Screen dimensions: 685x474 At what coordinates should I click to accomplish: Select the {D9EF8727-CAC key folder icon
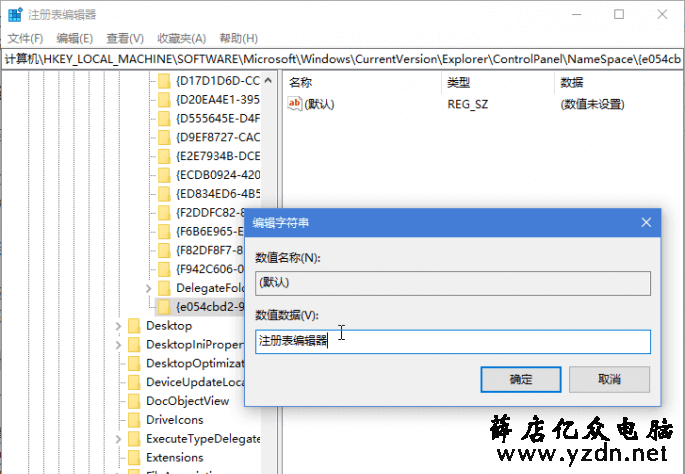tap(164, 137)
